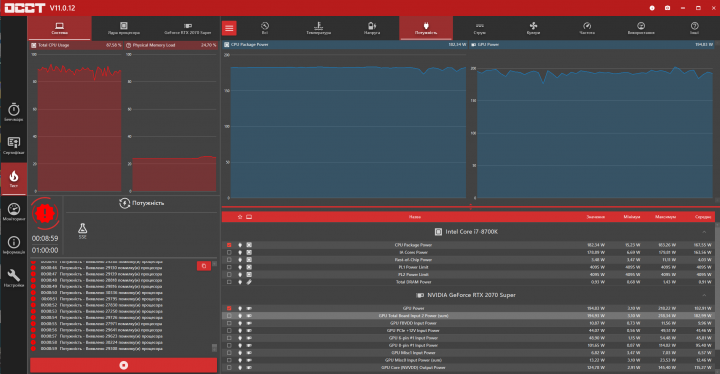Open the Information section in the sidebar

(14, 245)
